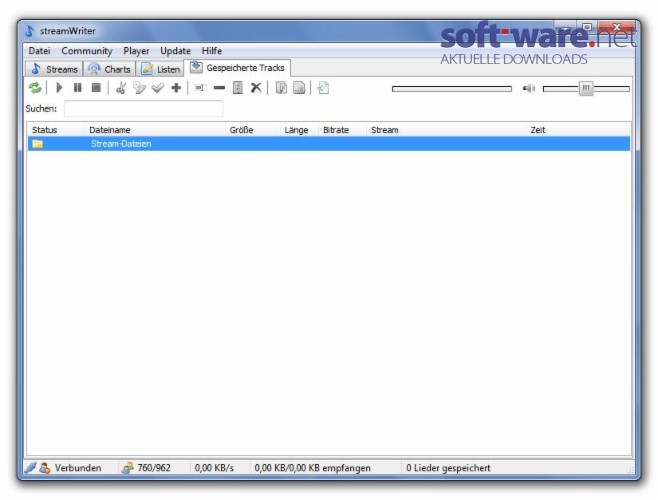Click the tag editor icon
658x500 pixels.
(x=139, y=88)
